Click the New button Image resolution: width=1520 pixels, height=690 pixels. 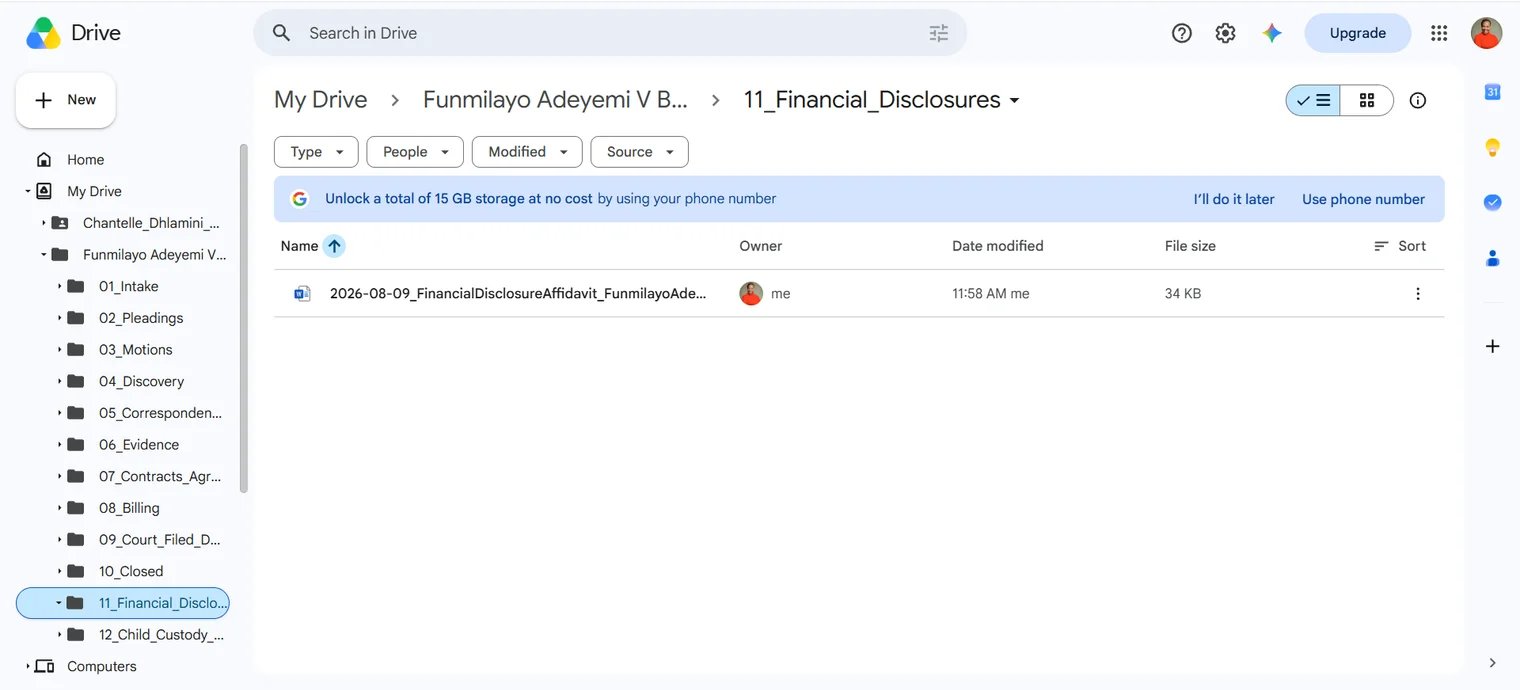(66, 100)
